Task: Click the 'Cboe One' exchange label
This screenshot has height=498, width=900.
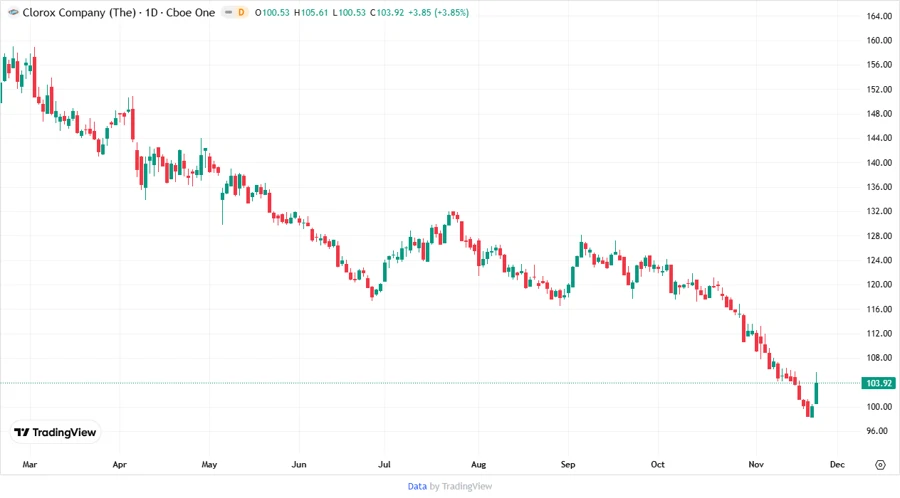Action: pos(191,12)
